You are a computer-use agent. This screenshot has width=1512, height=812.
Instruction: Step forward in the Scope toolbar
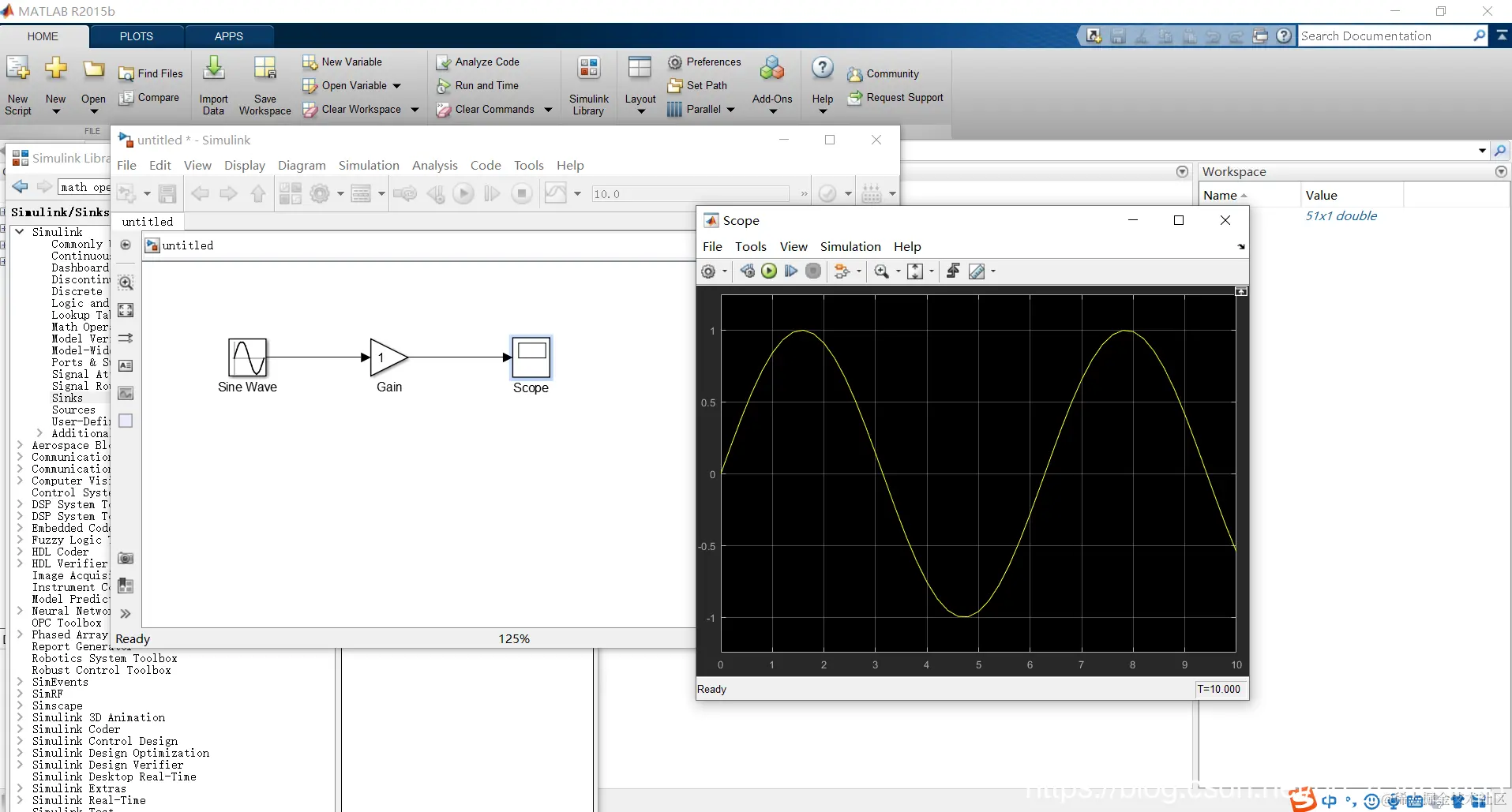click(791, 271)
